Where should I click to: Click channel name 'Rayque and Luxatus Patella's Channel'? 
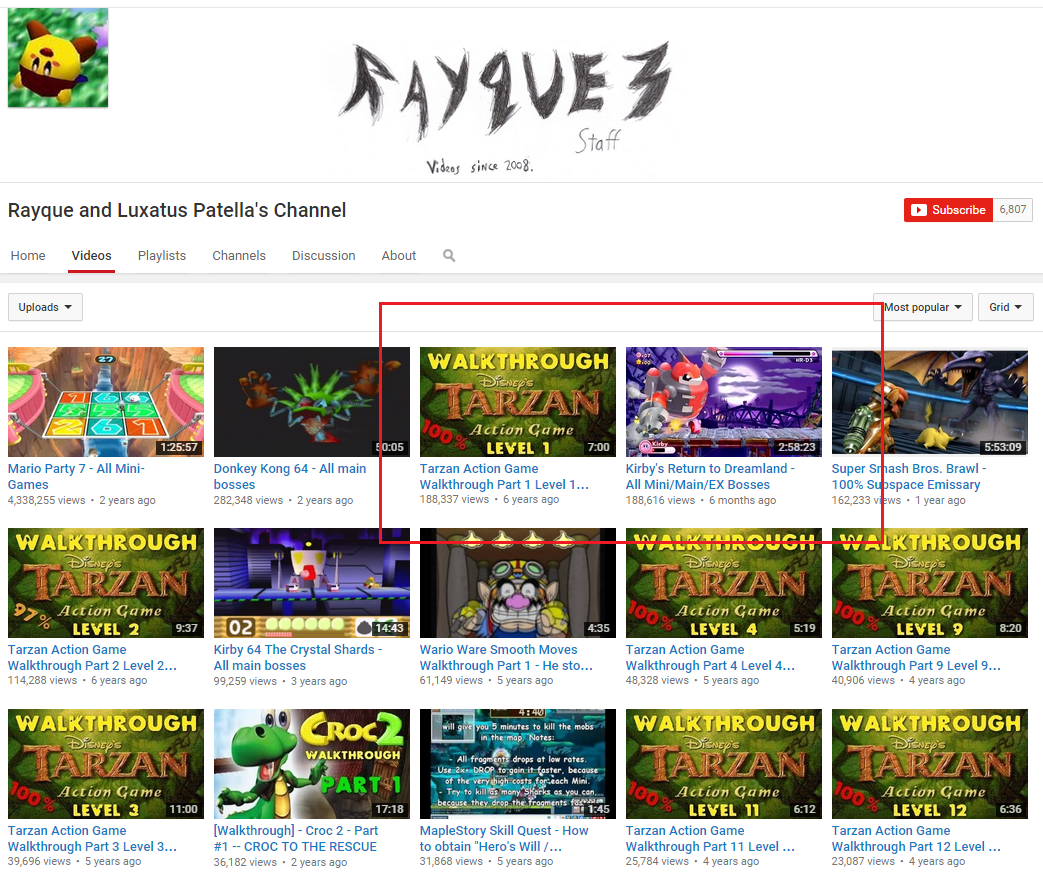[x=177, y=210]
